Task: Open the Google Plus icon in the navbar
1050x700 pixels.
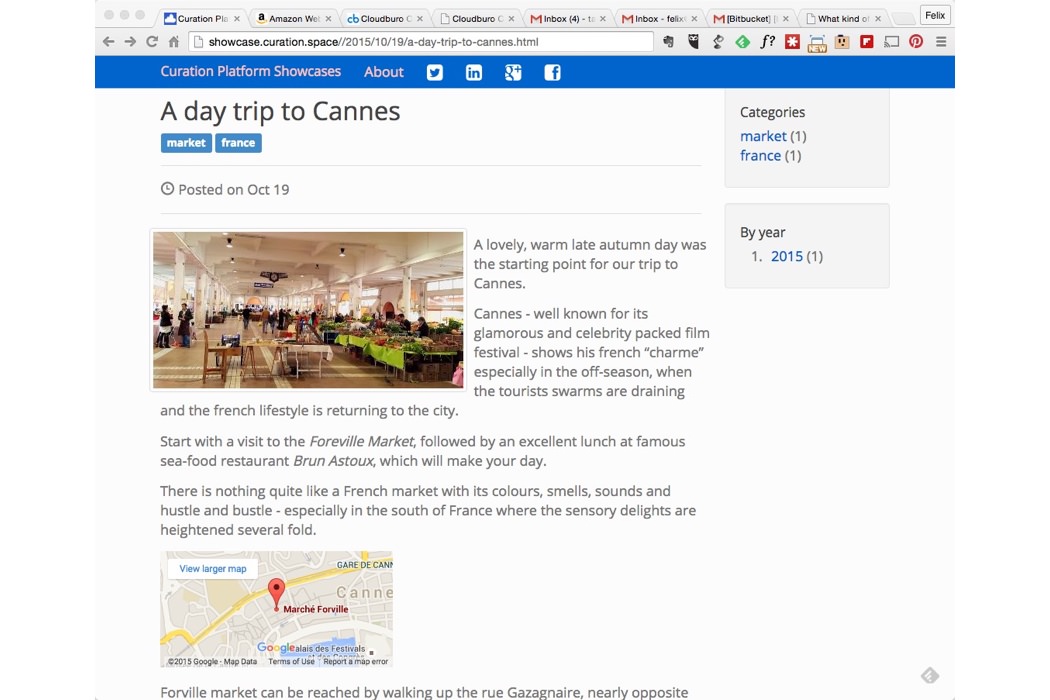Action: [x=513, y=72]
